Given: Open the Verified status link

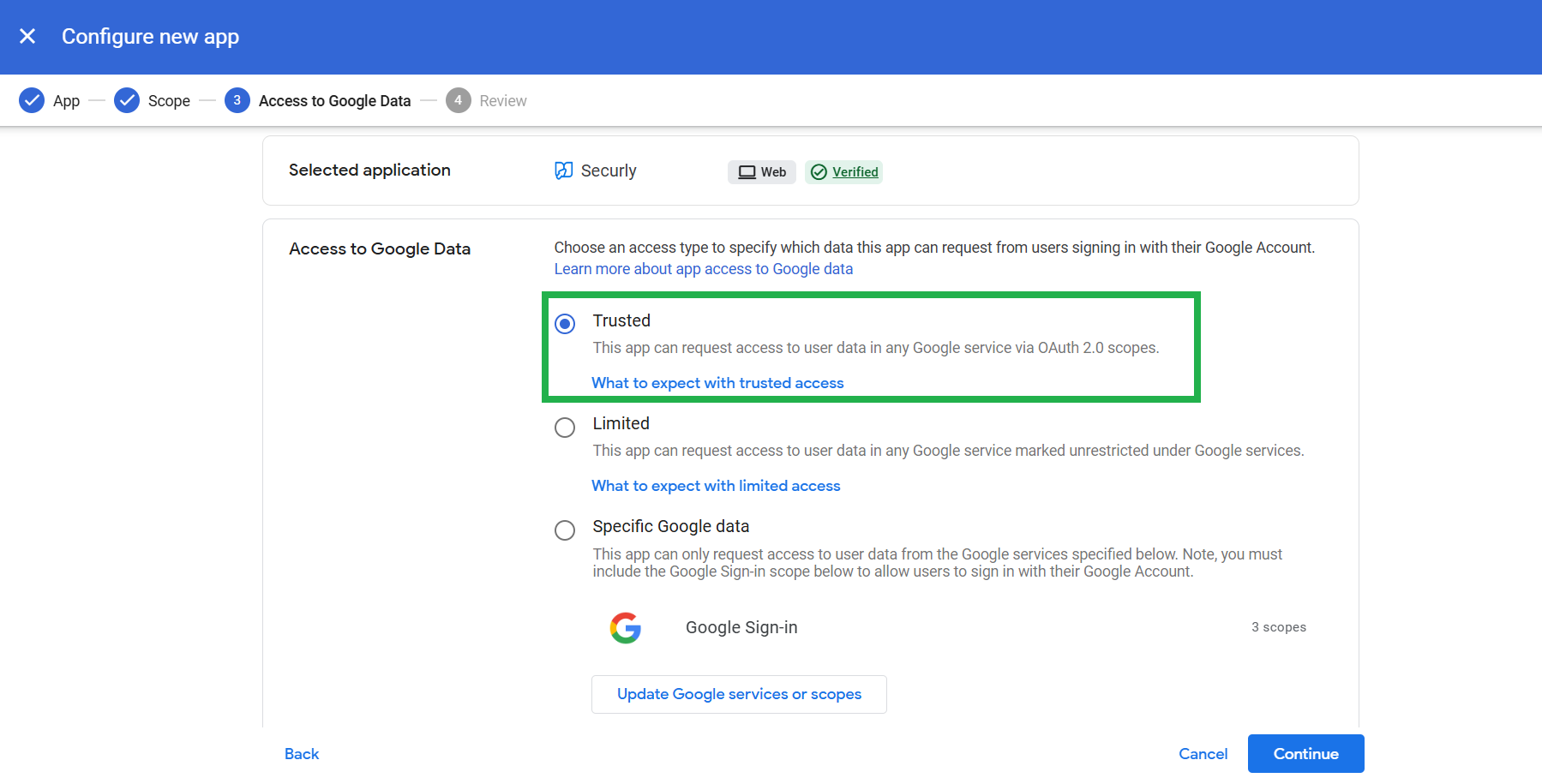Looking at the screenshot, I should click(855, 172).
